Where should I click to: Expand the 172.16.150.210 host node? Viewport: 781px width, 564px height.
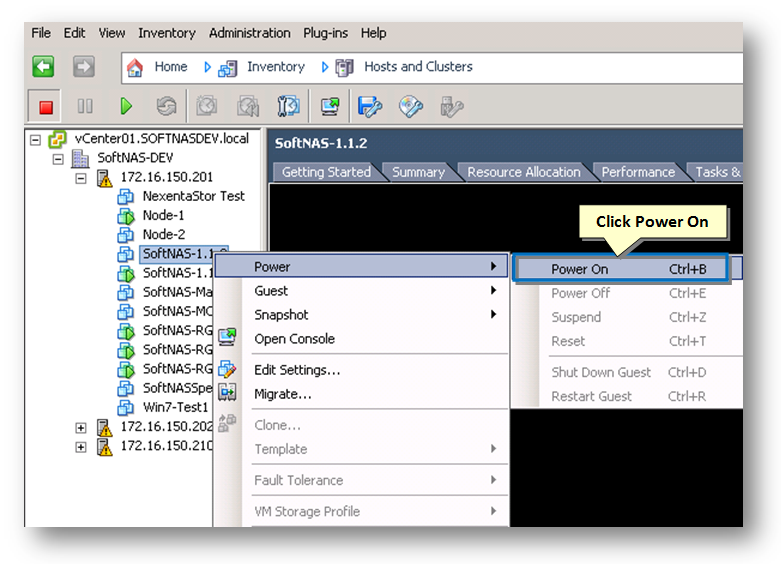pos(81,447)
